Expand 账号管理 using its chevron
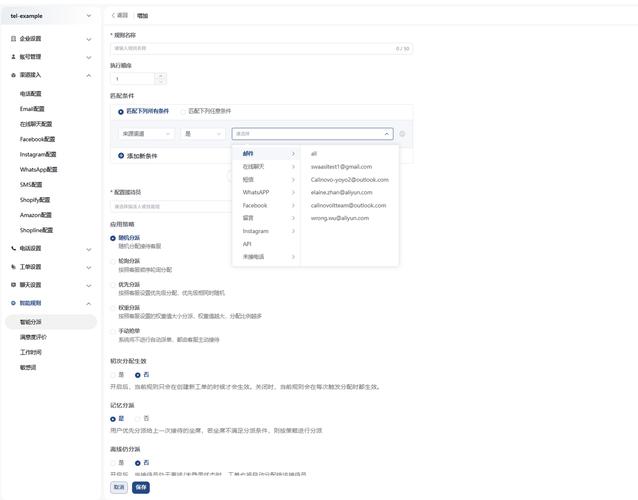 coord(89,57)
